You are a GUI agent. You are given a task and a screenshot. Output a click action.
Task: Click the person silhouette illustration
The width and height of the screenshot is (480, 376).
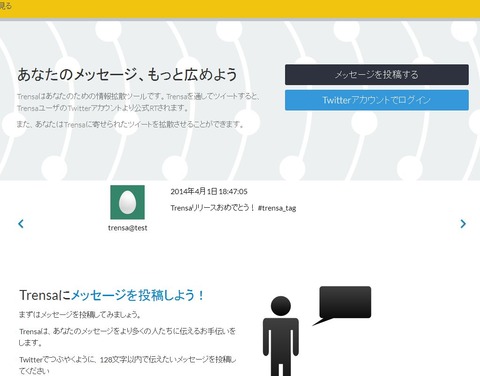tap(281, 336)
